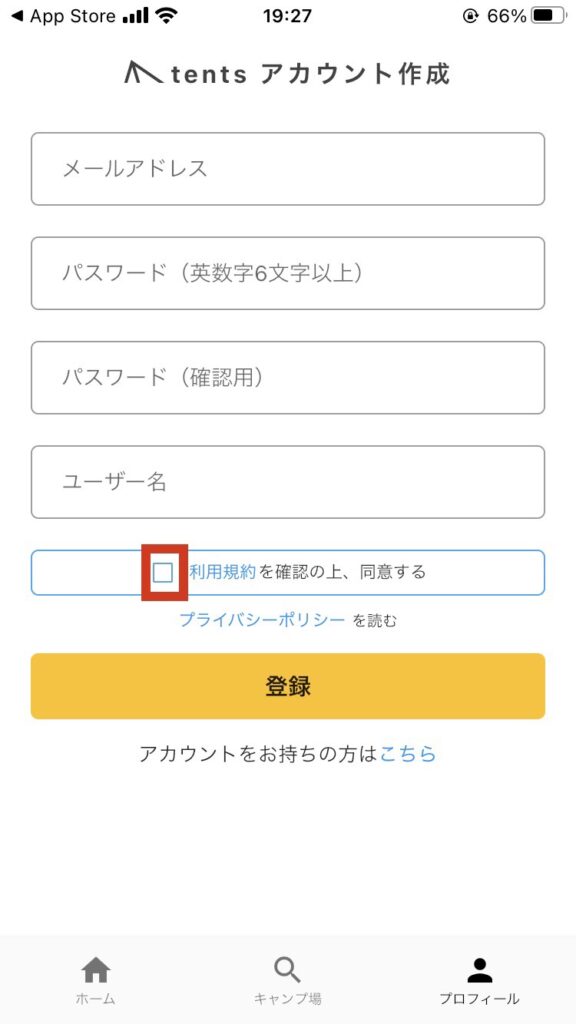
Task: Open the campsite search magnifier icon
Action: [x=287, y=970]
